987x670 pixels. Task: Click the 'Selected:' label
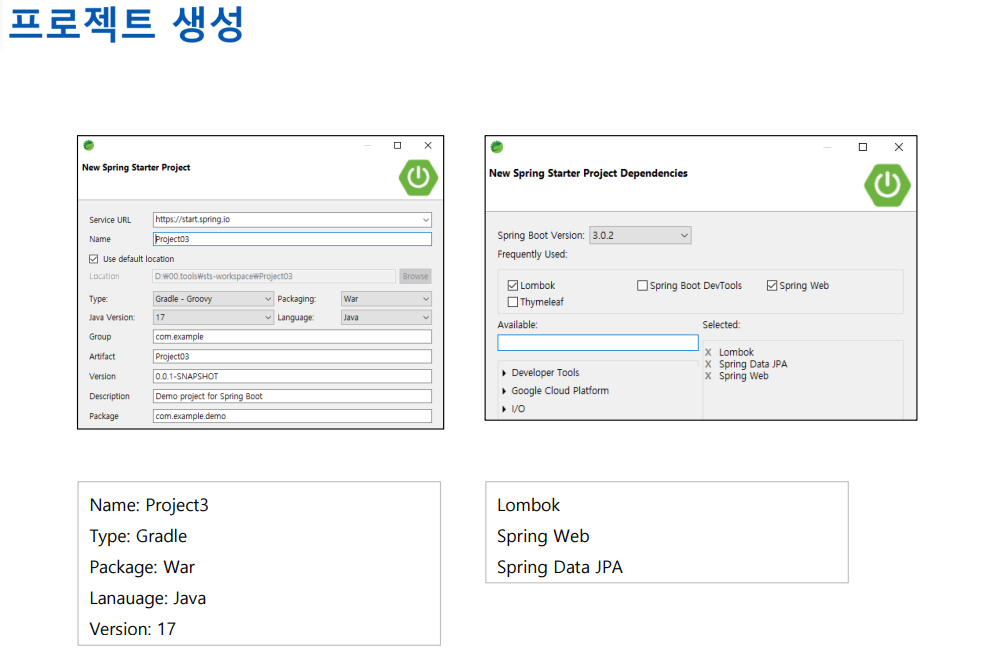721,325
